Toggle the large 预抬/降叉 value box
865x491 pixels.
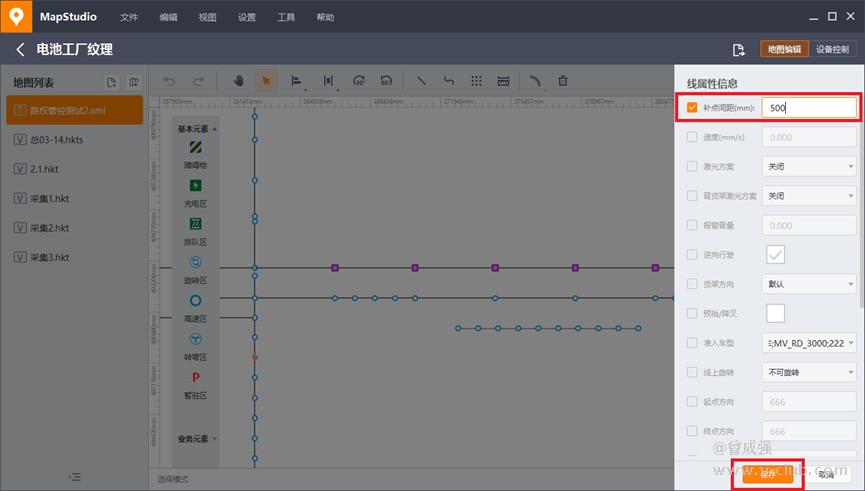(x=776, y=313)
